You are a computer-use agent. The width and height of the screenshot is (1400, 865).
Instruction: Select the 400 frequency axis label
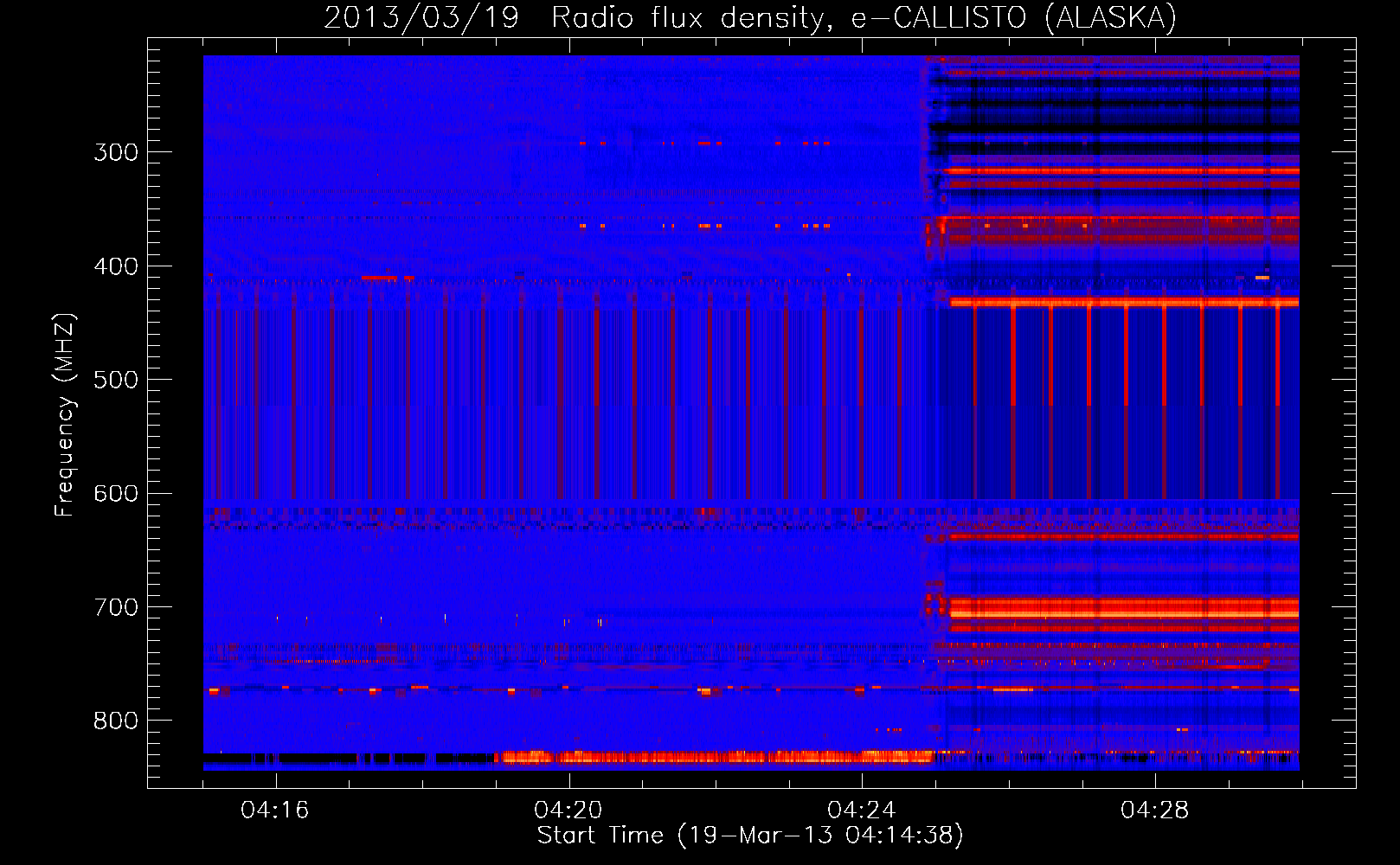click(x=116, y=266)
